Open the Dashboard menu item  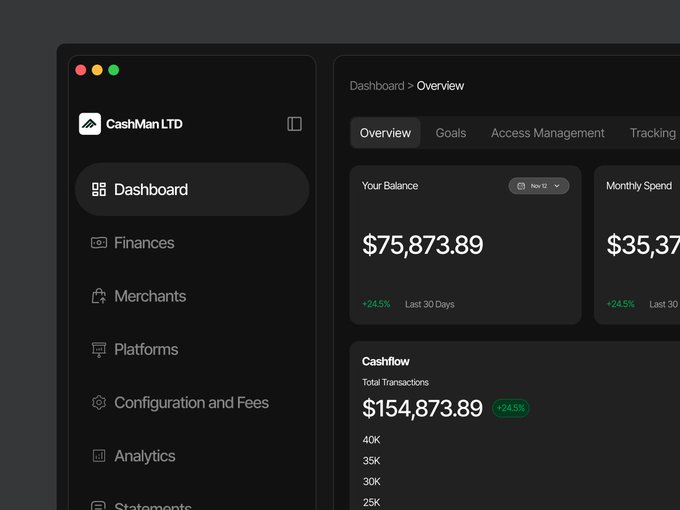pos(192,190)
